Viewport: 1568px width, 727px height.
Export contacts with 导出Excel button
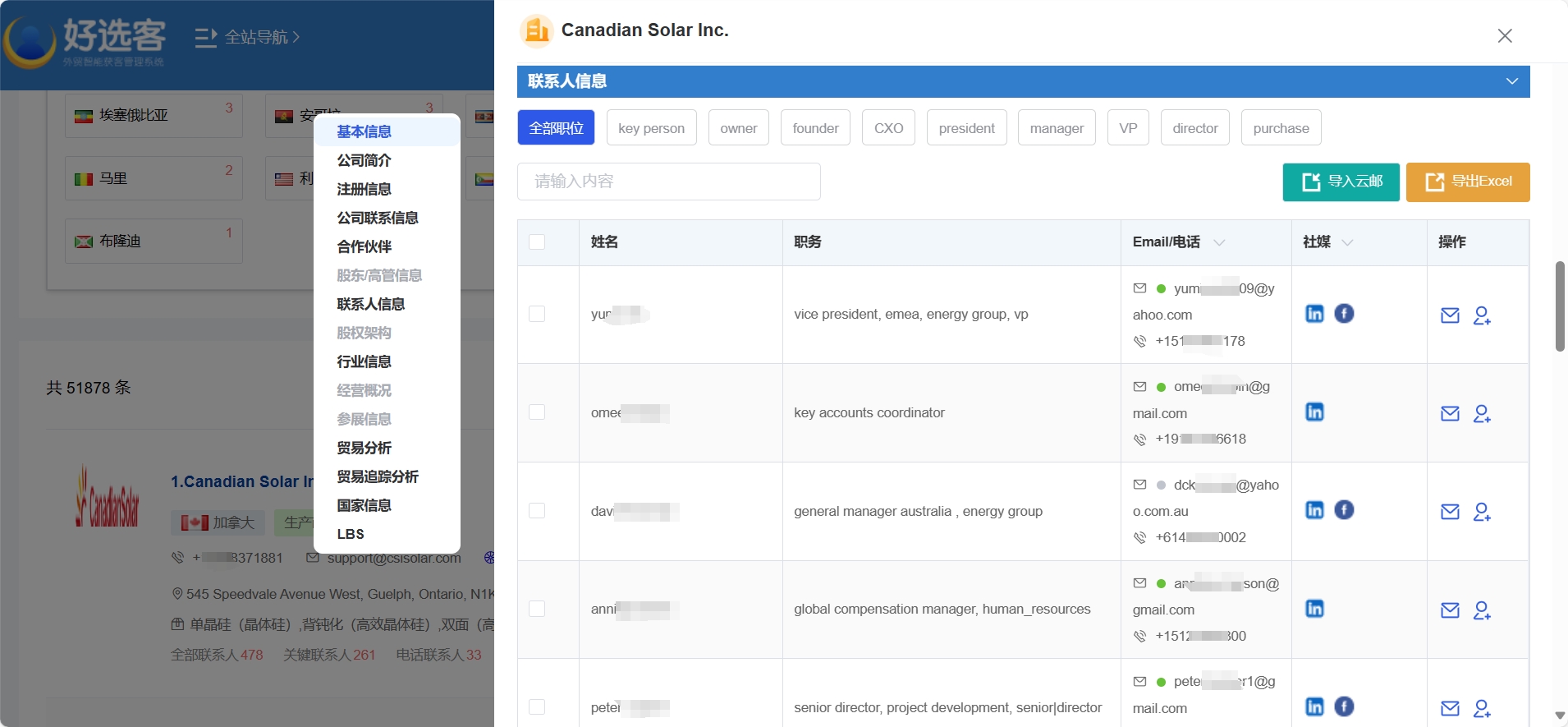click(x=1468, y=182)
